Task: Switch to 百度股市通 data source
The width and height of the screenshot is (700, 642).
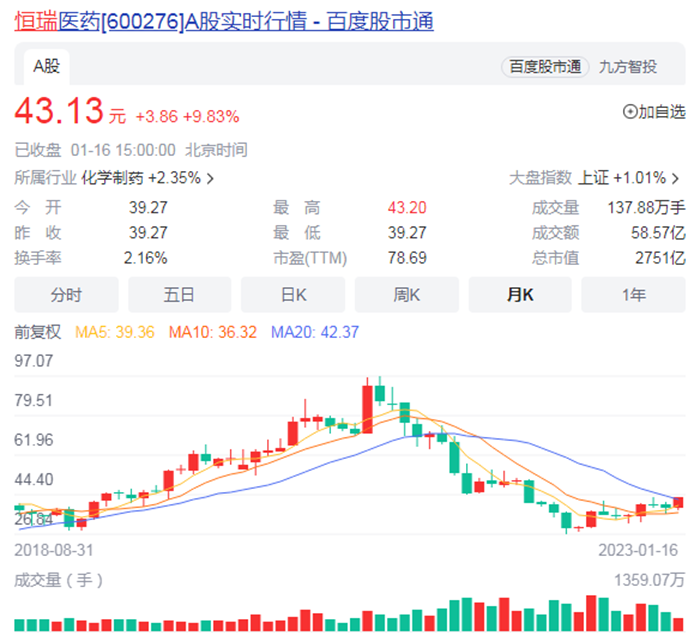Action: (x=545, y=67)
